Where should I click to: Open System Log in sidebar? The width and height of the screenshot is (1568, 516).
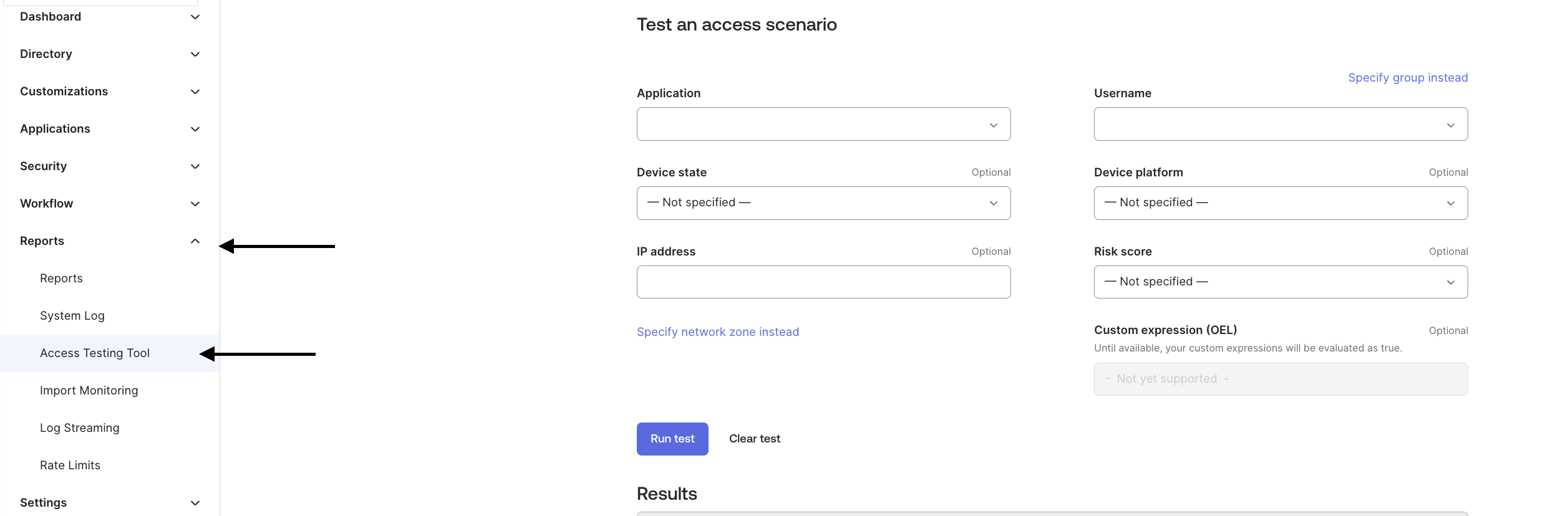(72, 316)
